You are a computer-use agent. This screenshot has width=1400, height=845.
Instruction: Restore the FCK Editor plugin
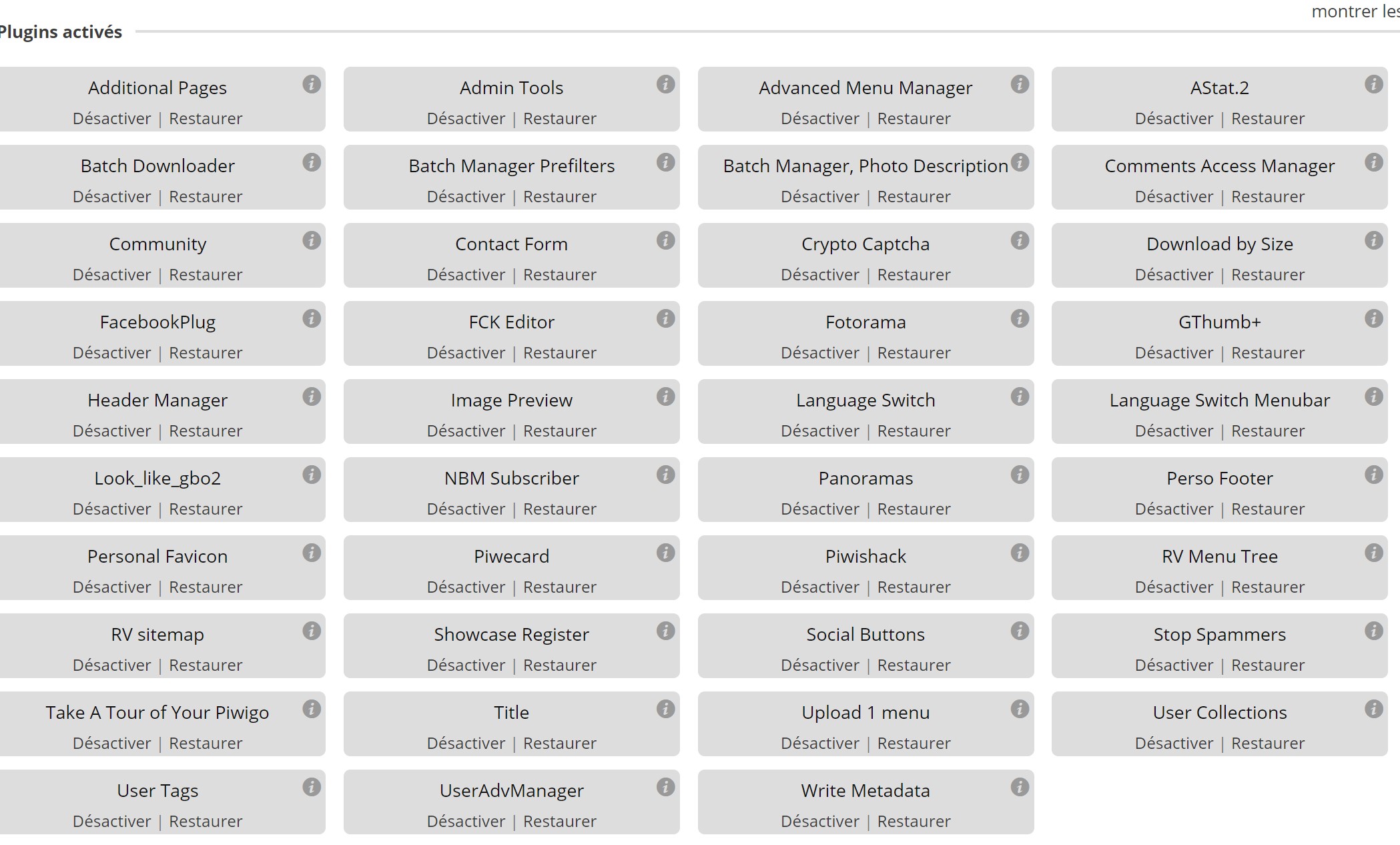coord(559,353)
